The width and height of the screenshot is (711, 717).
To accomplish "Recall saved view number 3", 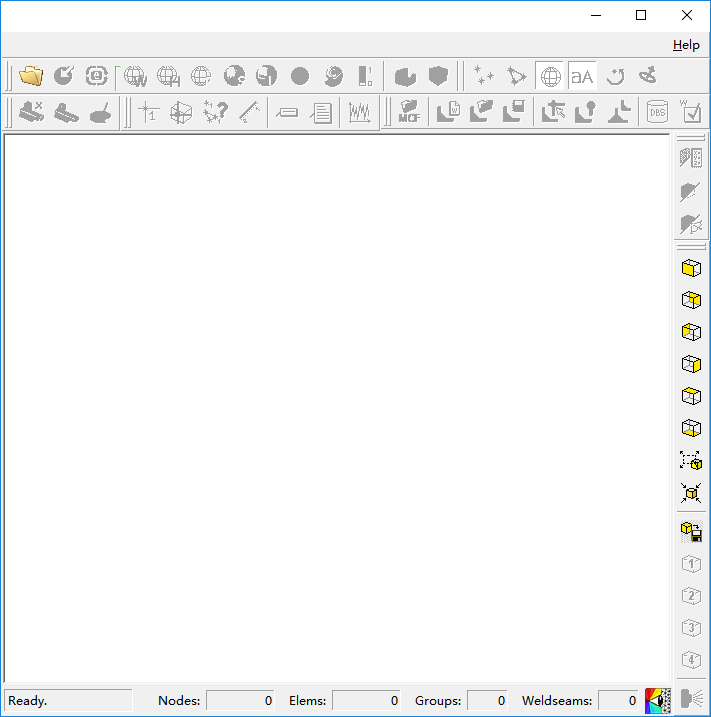I will tap(691, 628).
